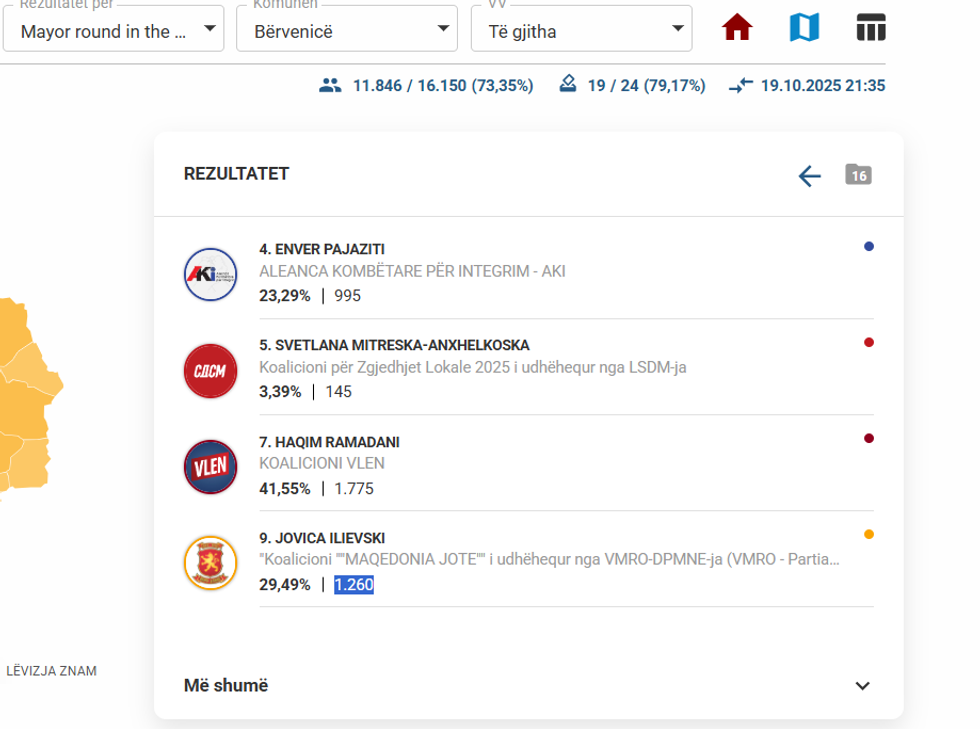Click the AKI party logo
The height and width of the screenshot is (729, 980).
point(211,274)
